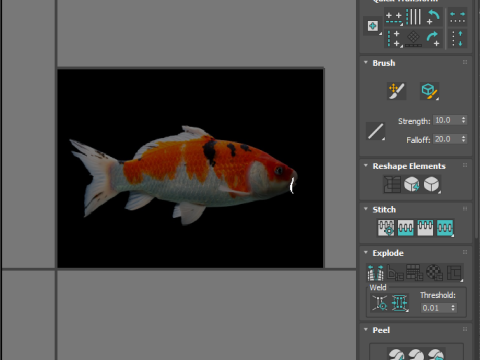Click the Stitch rollout title
The height and width of the screenshot is (360, 480).
coord(384,210)
